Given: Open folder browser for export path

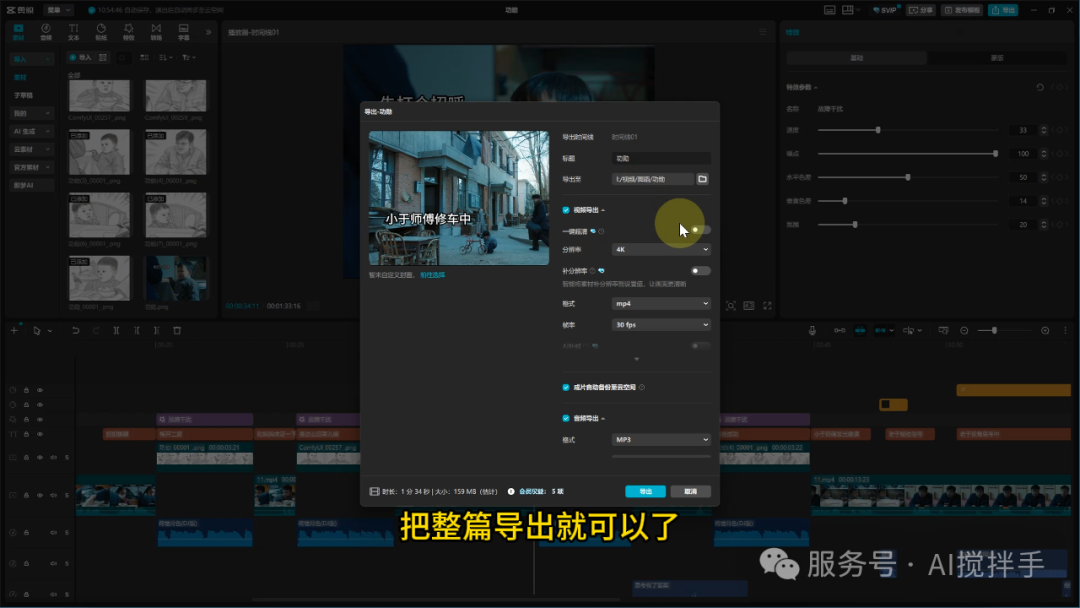Looking at the screenshot, I should [x=703, y=179].
